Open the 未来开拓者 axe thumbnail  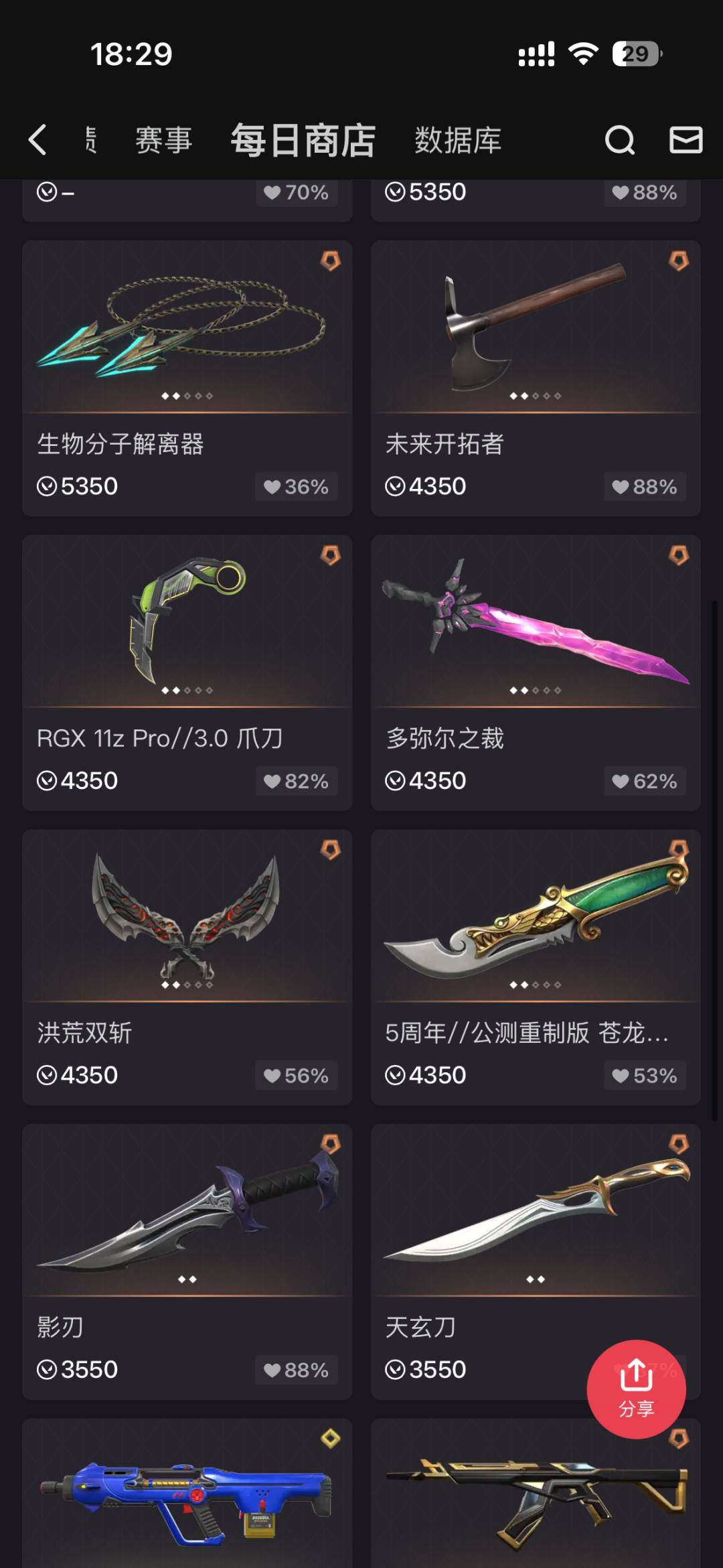click(x=536, y=327)
